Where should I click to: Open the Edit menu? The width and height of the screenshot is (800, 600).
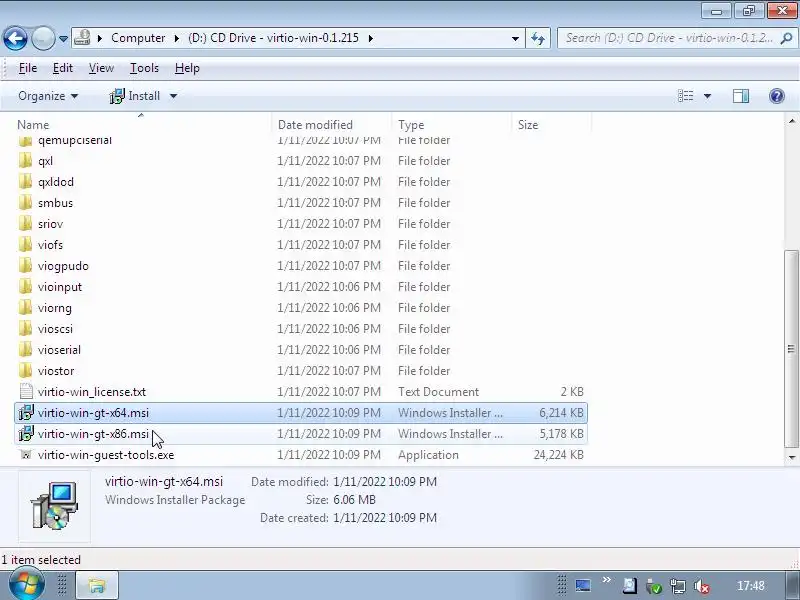[x=63, y=68]
